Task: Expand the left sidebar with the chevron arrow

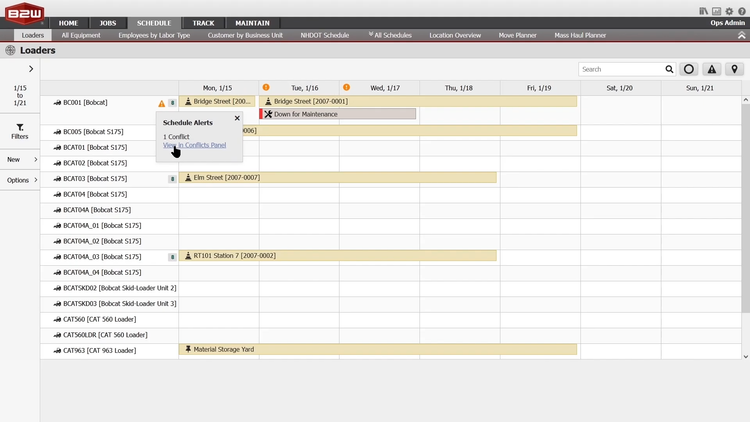Action: (31, 69)
